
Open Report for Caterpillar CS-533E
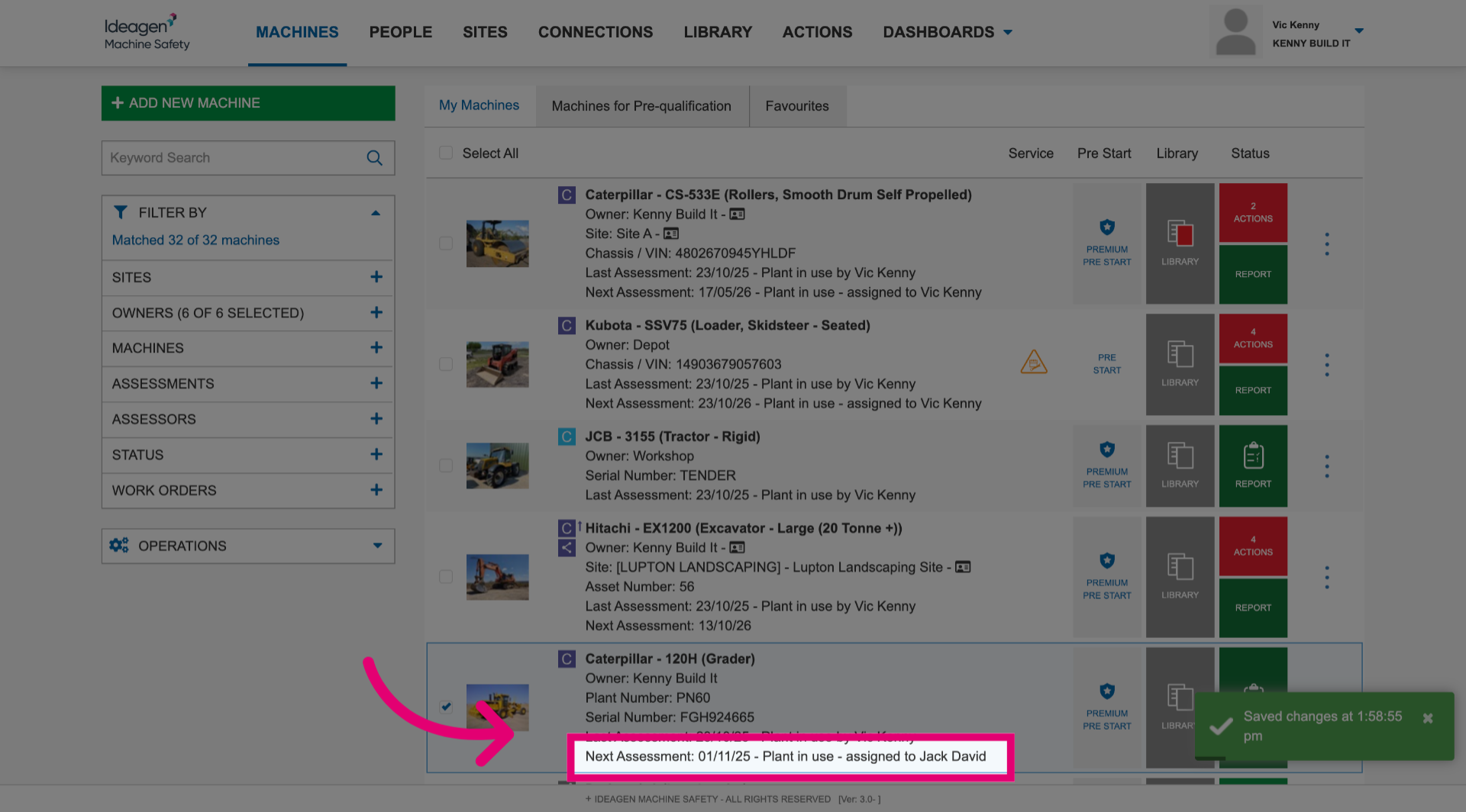tap(1253, 274)
